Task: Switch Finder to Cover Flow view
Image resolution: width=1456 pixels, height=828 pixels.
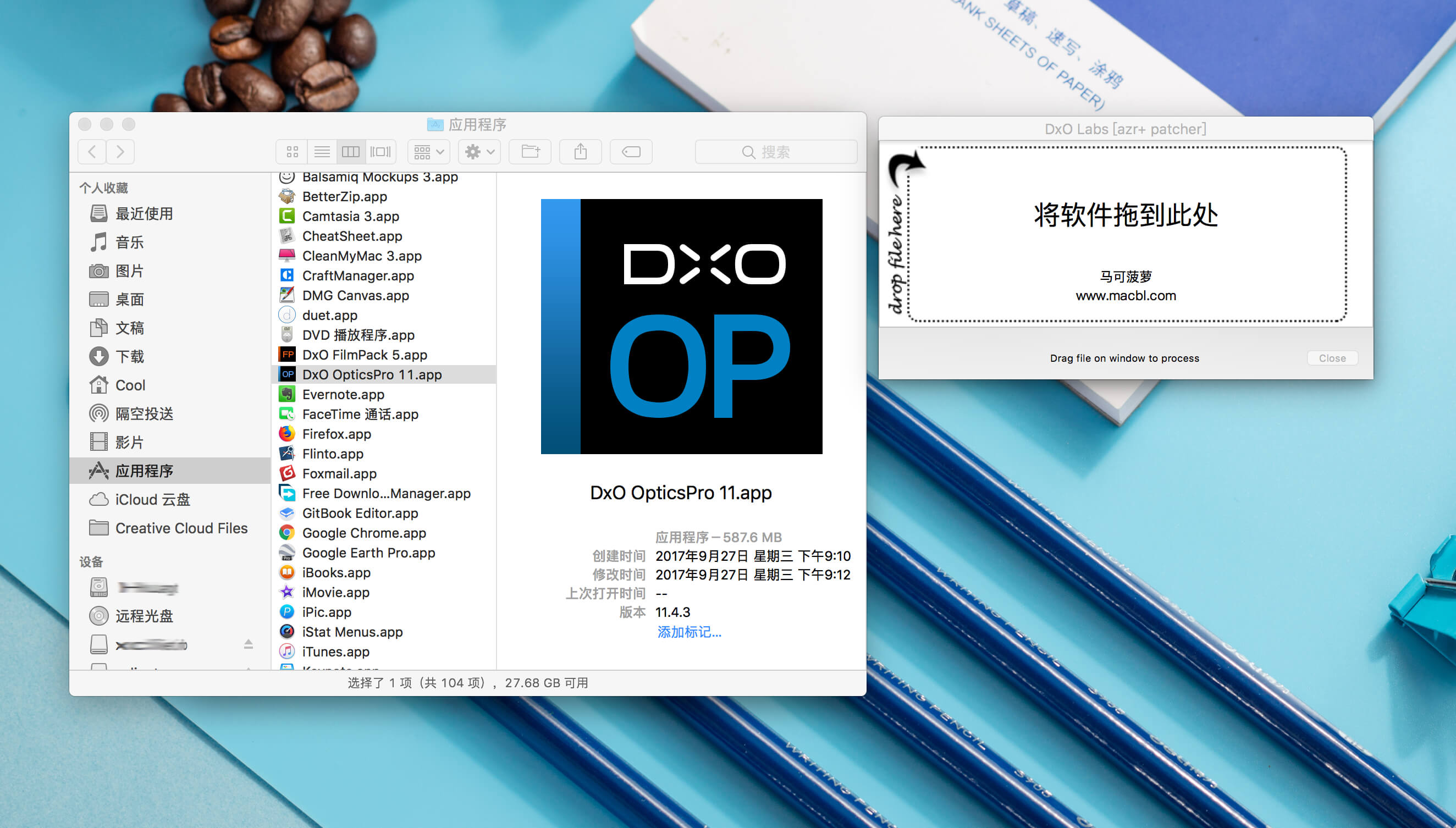Action: click(x=380, y=152)
